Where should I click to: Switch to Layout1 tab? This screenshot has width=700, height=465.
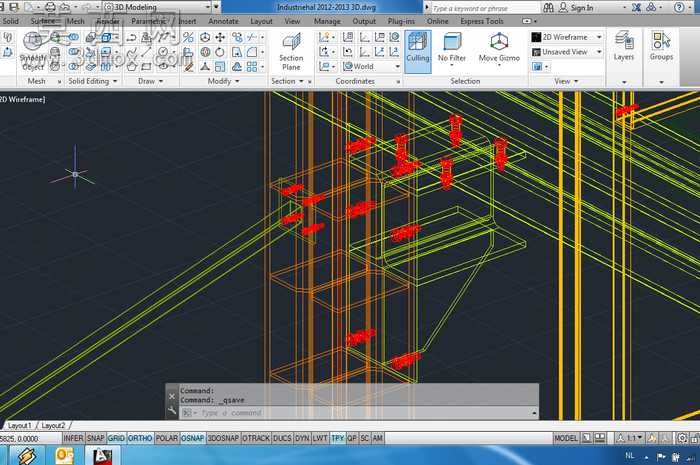pyautogui.click(x=20, y=425)
